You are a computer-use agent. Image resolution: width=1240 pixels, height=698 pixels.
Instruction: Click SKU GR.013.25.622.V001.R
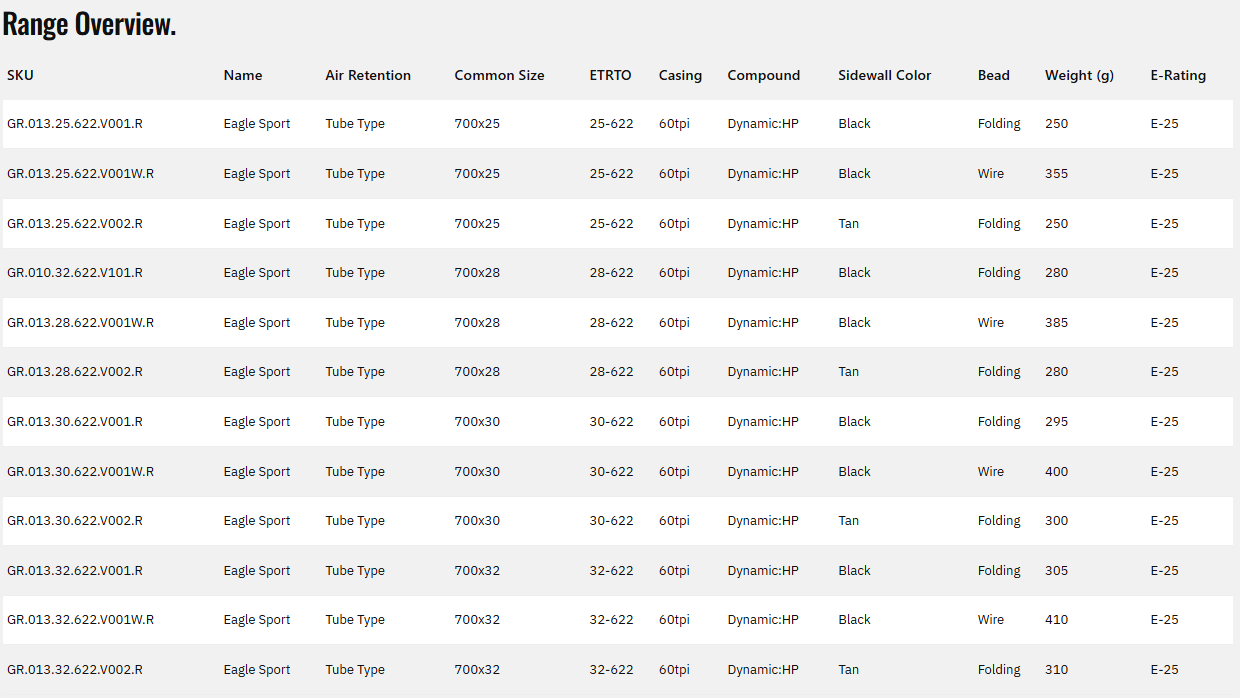click(x=75, y=124)
